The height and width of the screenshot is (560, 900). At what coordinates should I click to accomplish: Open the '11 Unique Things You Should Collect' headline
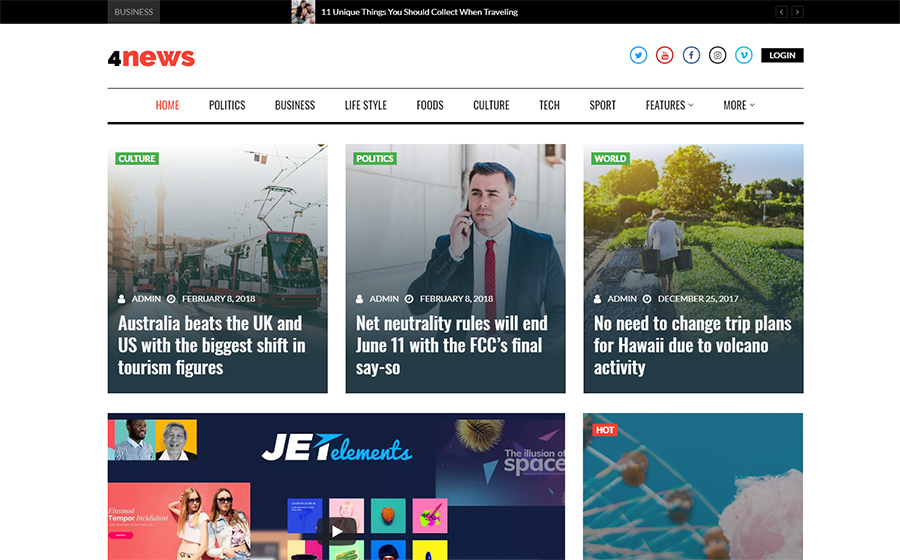(x=420, y=11)
